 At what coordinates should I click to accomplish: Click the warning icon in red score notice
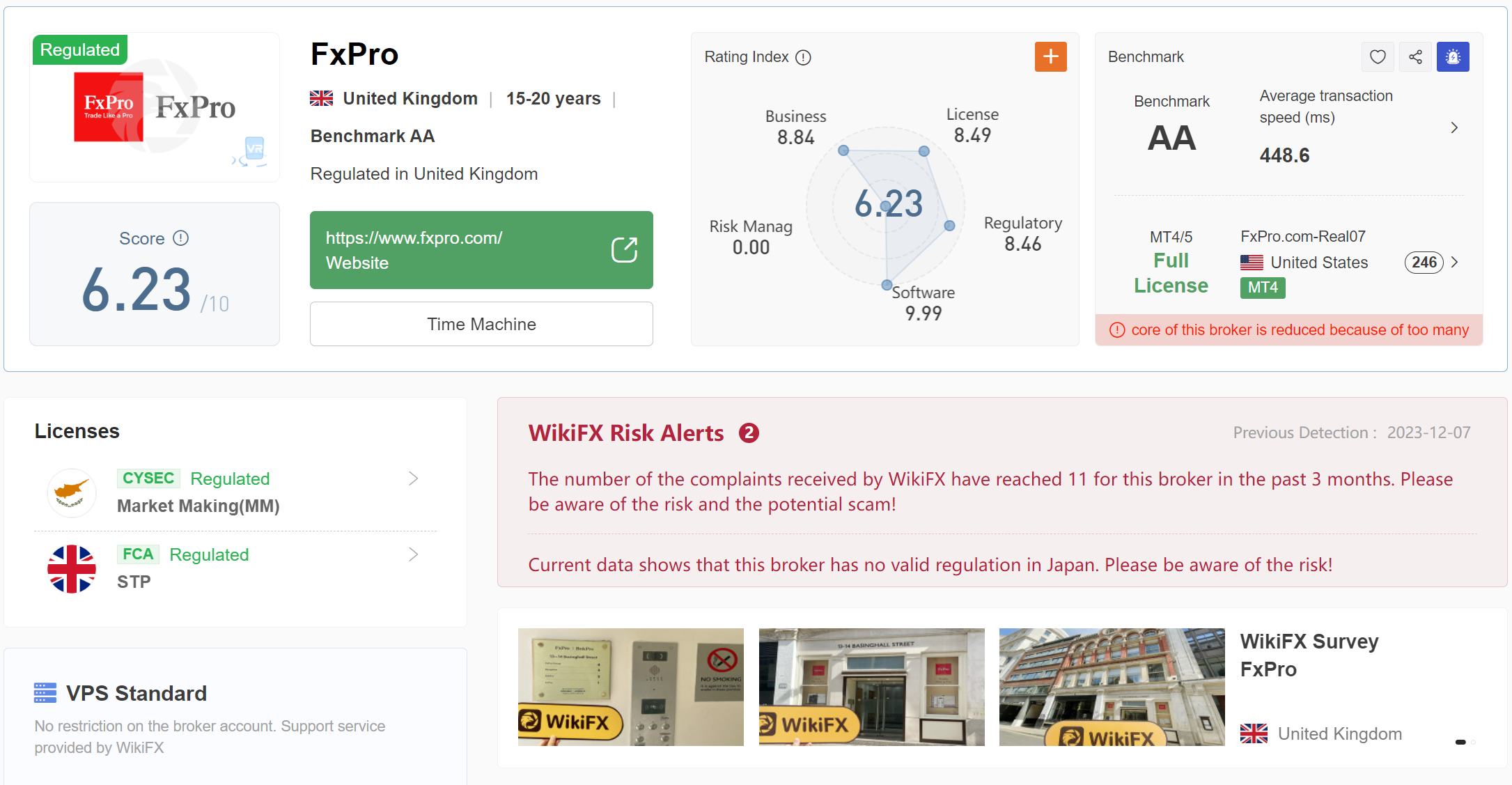(1117, 329)
